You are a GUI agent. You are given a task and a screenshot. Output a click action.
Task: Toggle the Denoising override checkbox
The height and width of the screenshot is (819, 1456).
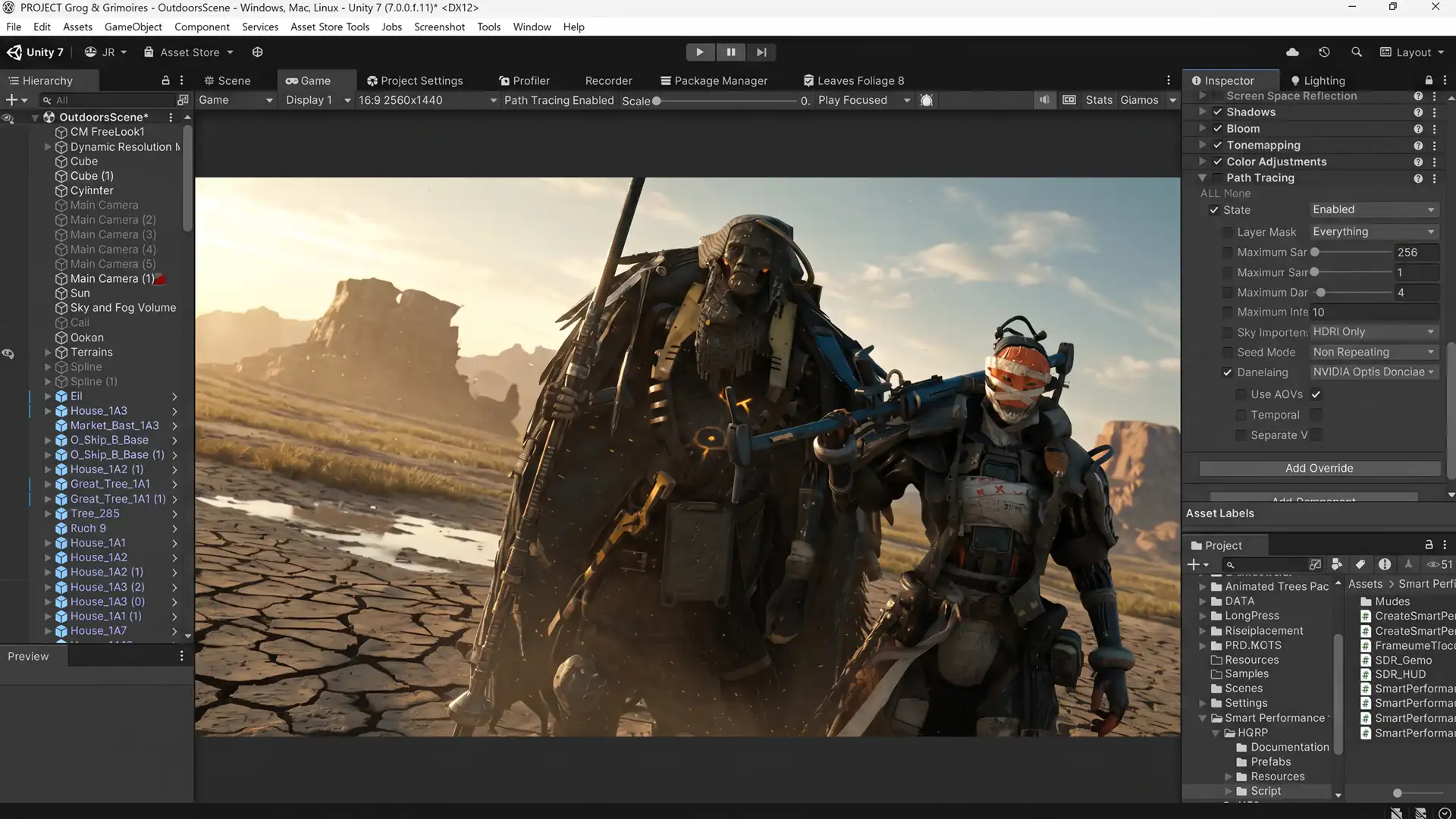[x=1227, y=372]
